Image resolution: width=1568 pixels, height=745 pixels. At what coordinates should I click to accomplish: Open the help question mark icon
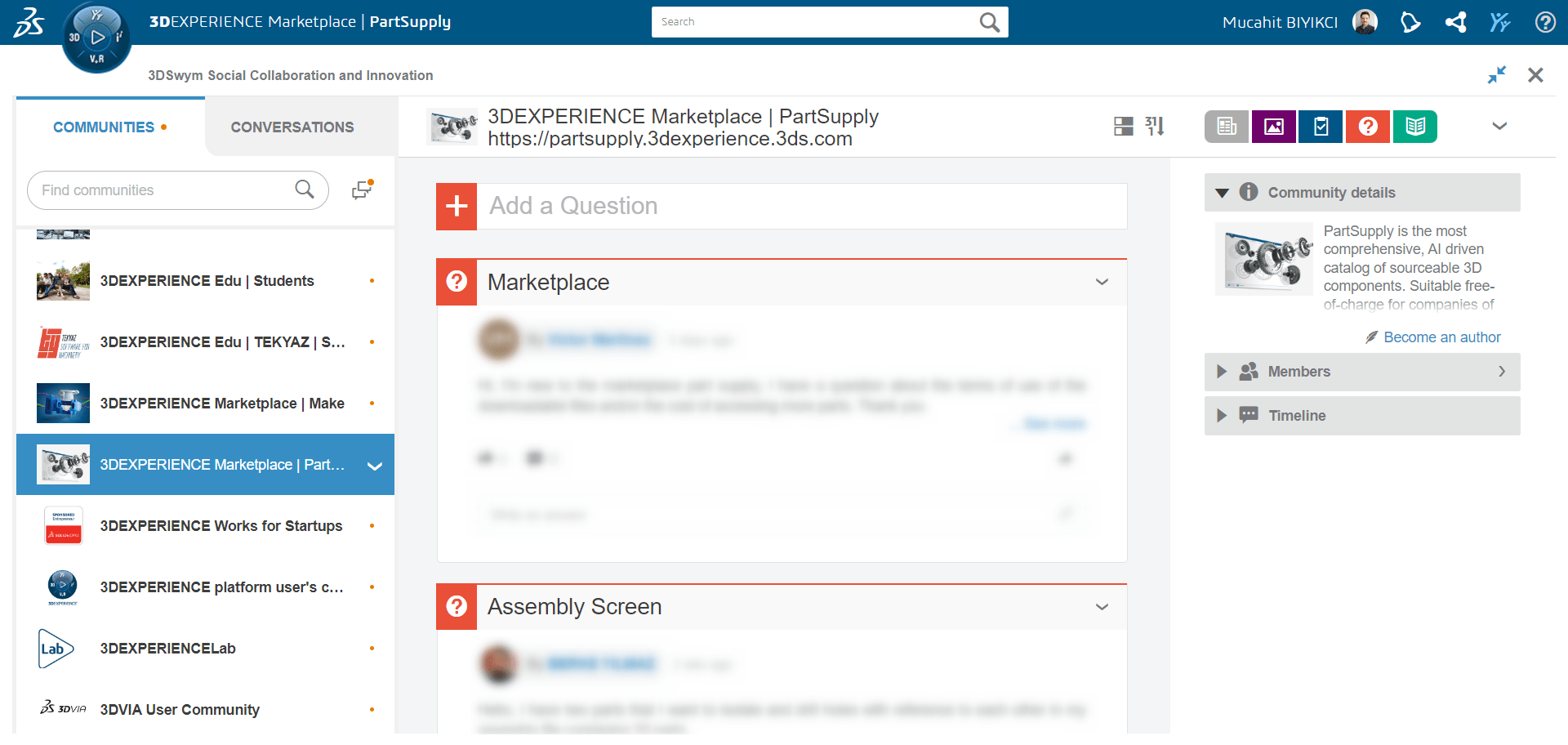click(1545, 22)
